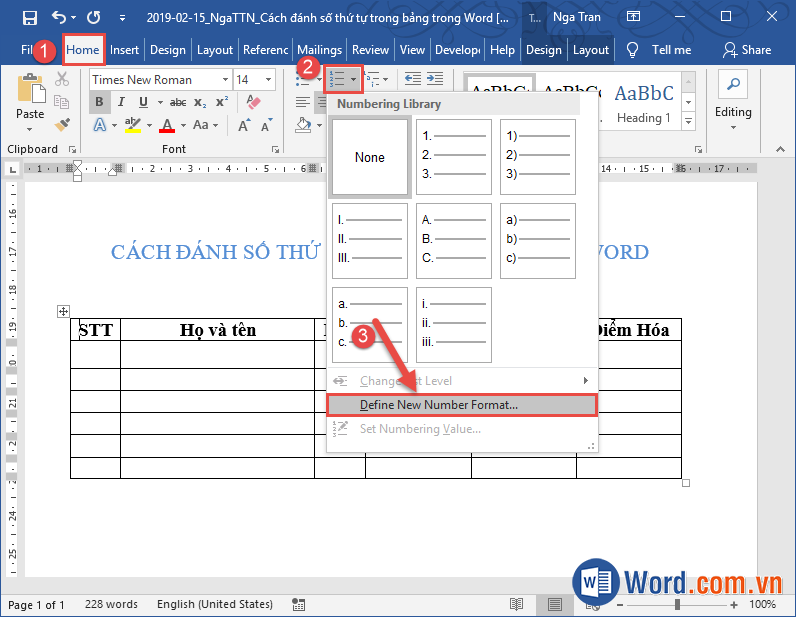This screenshot has width=796, height=617.
Task: Select the None numbering option
Action: [x=370, y=157]
